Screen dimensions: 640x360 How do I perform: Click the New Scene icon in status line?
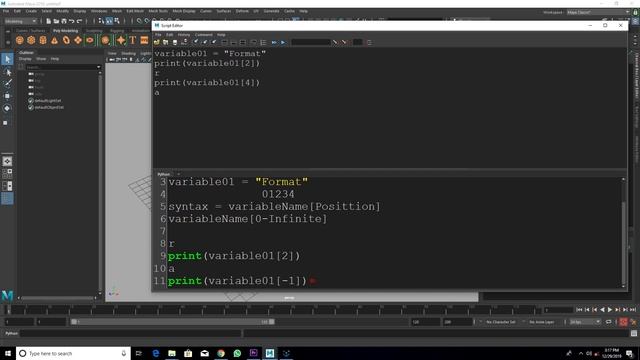49,21
